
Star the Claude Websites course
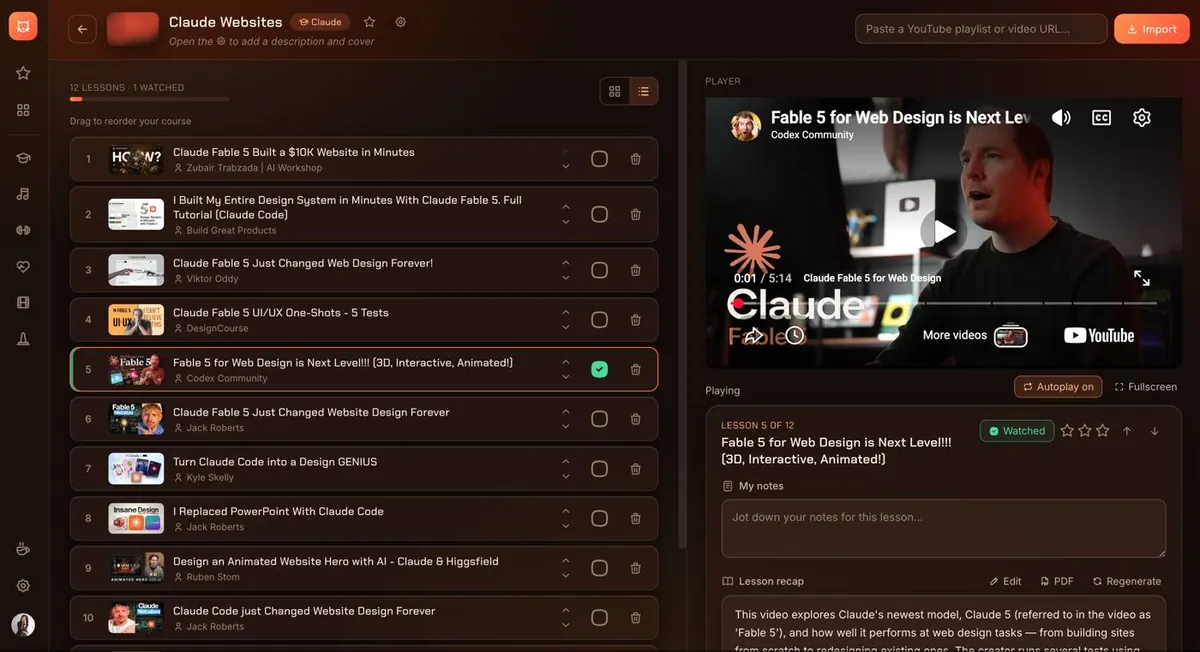[x=370, y=22]
